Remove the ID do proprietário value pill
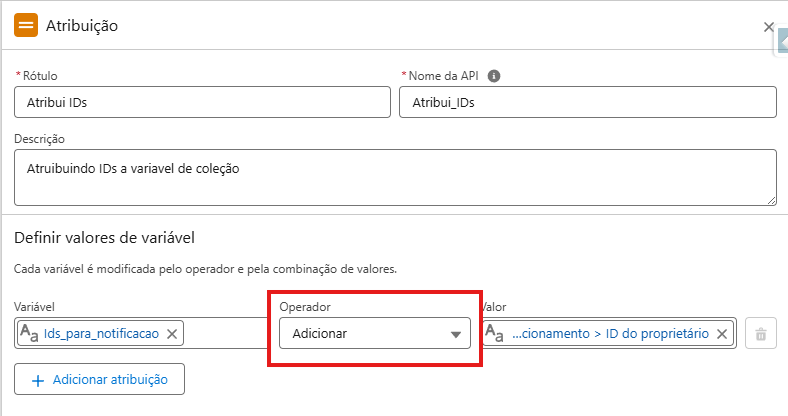 tap(722, 333)
